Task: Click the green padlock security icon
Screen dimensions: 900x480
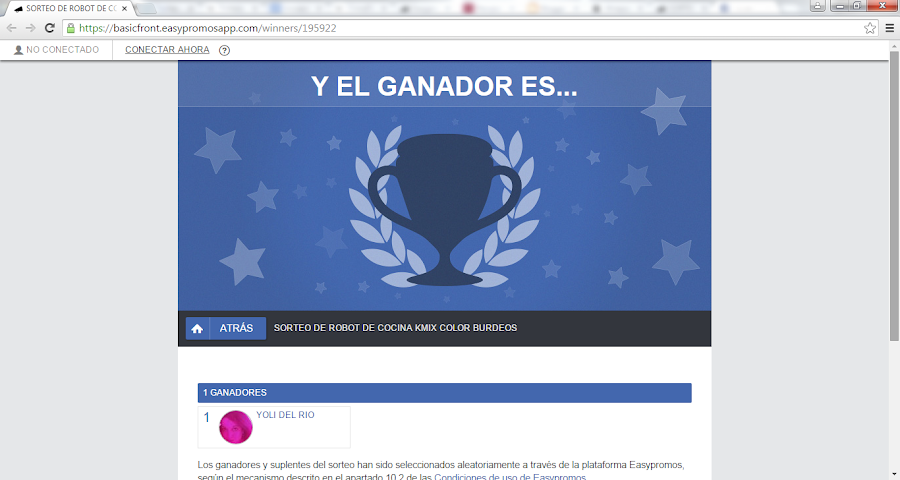Action: (x=71, y=28)
